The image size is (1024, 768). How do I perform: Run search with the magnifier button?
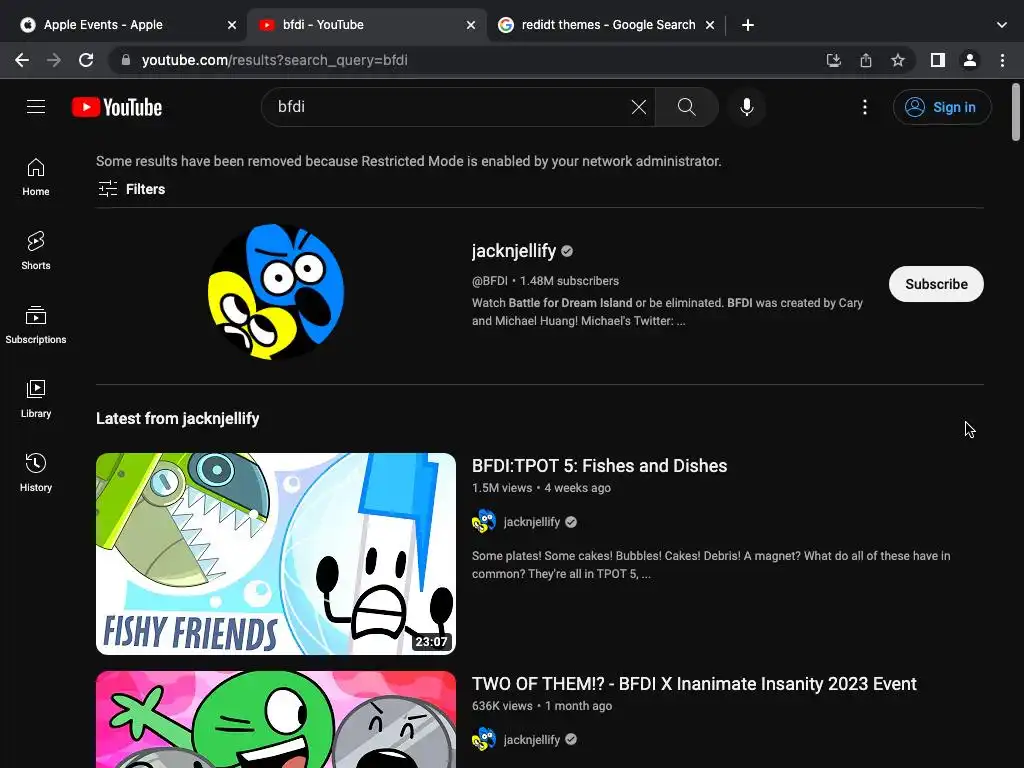tap(686, 107)
